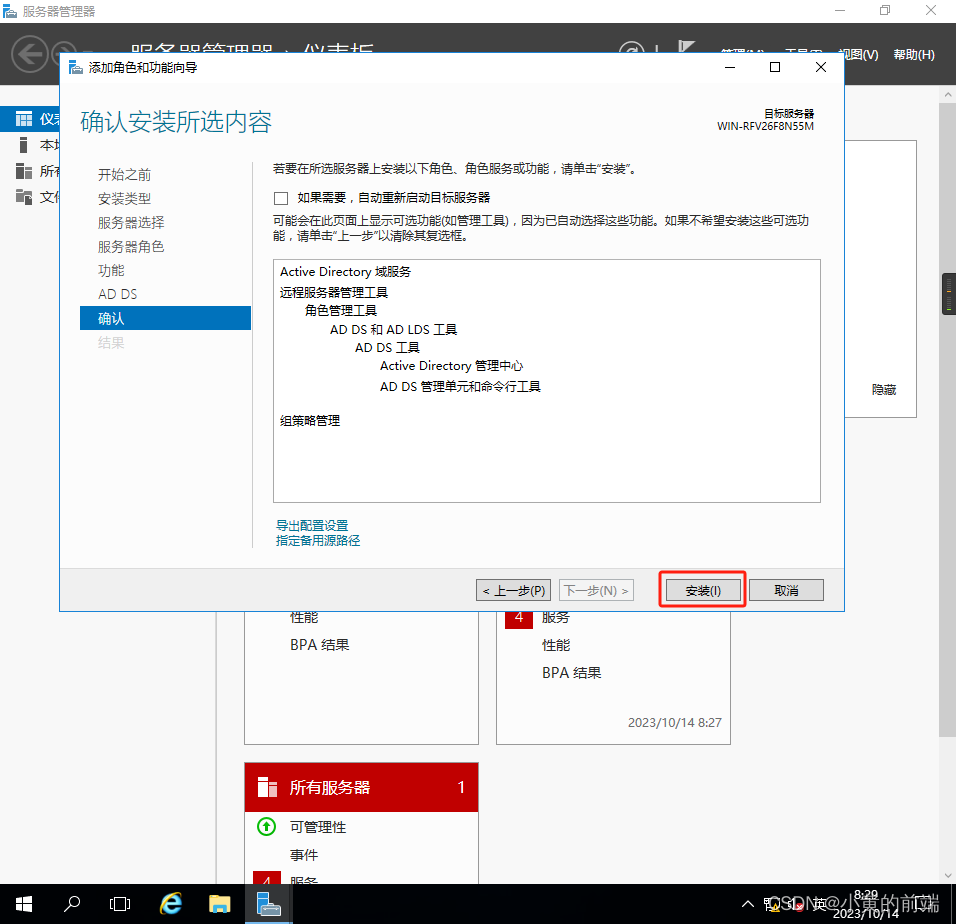This screenshot has width=956, height=924.
Task: Maximize the wizard dialog window
Action: [775, 67]
